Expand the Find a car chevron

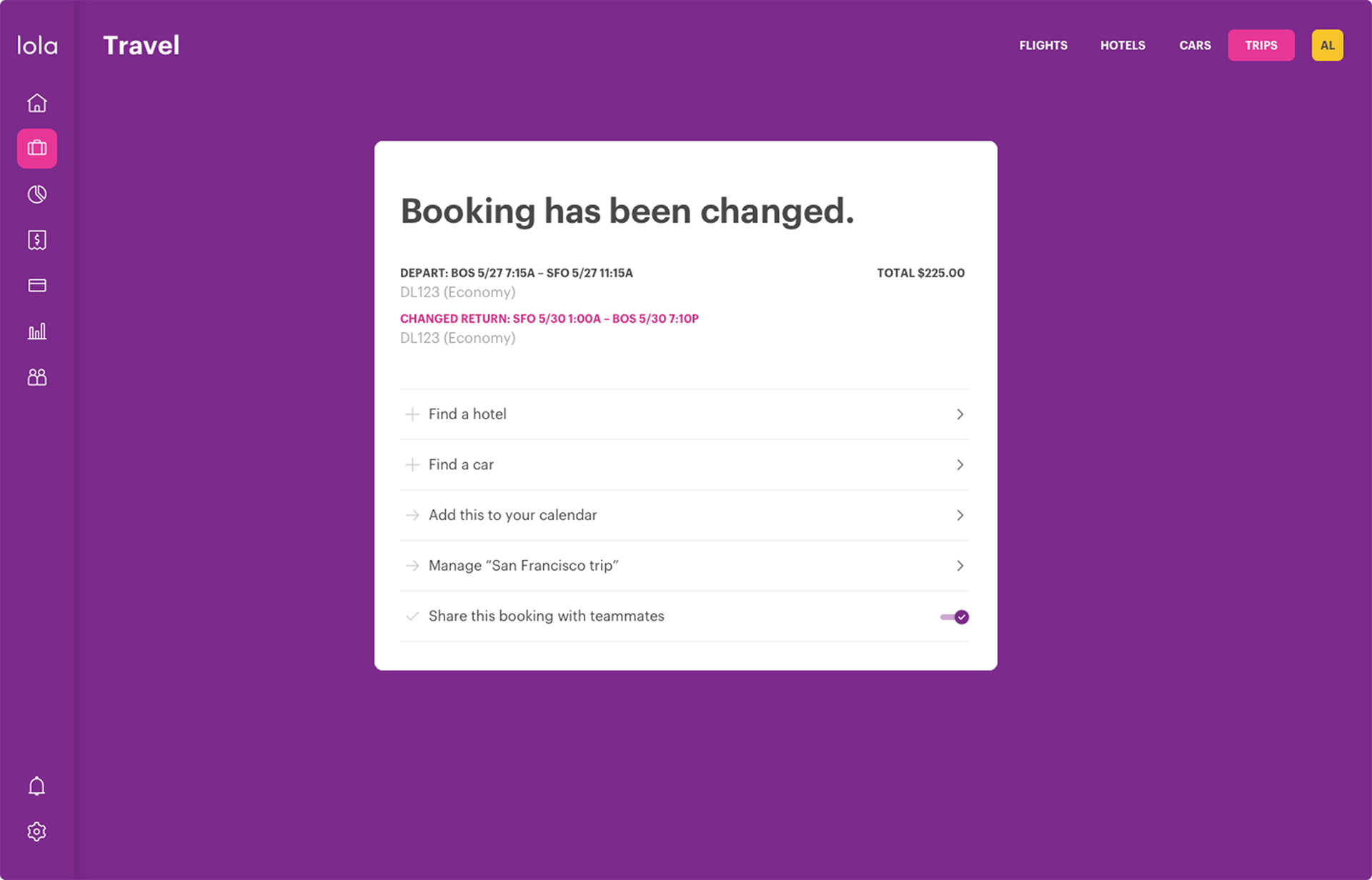(x=960, y=465)
